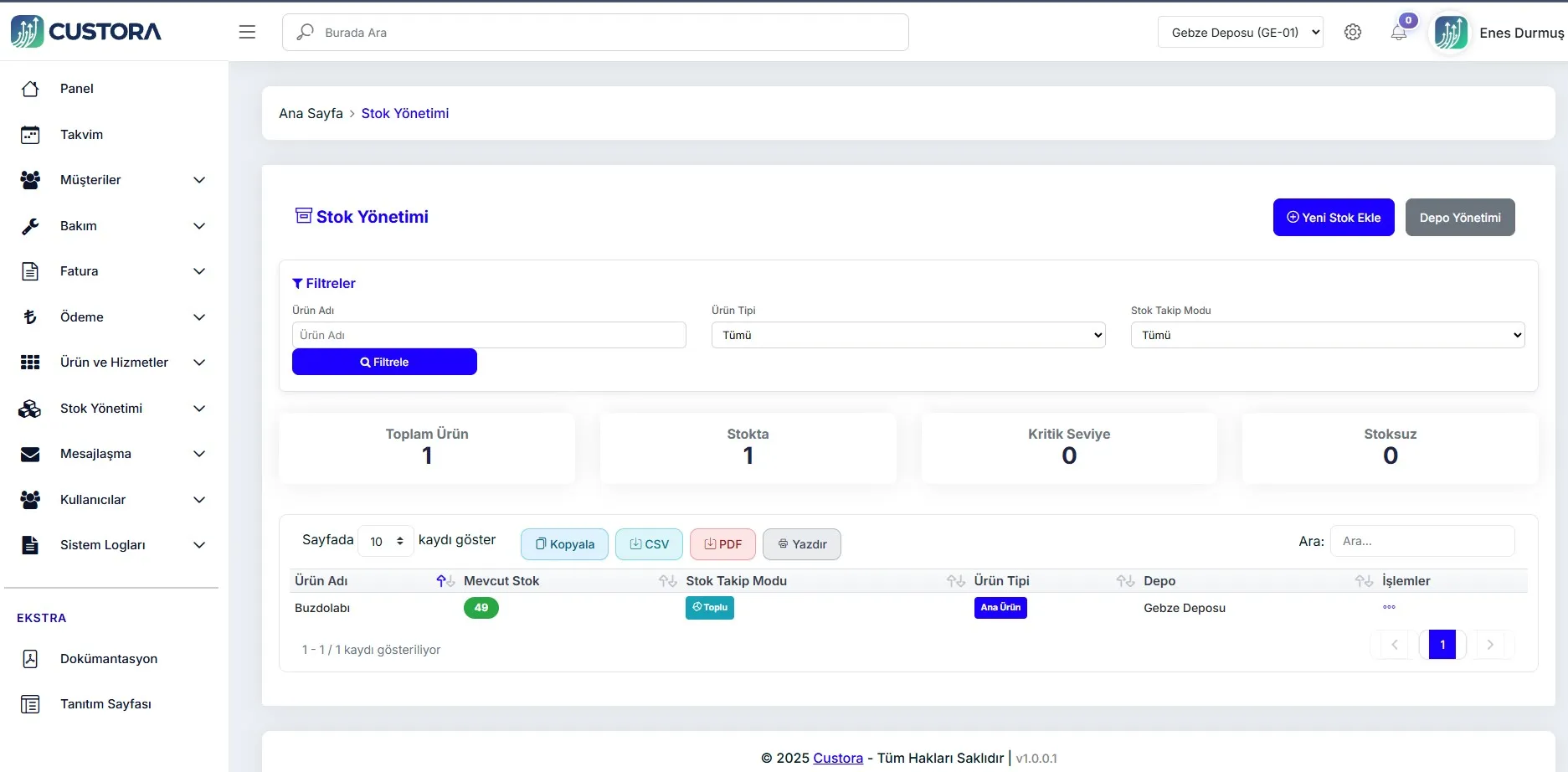This screenshot has height=772, width=1568.
Task: Open the Gebze Deposu warehouse dropdown
Action: click(1240, 32)
